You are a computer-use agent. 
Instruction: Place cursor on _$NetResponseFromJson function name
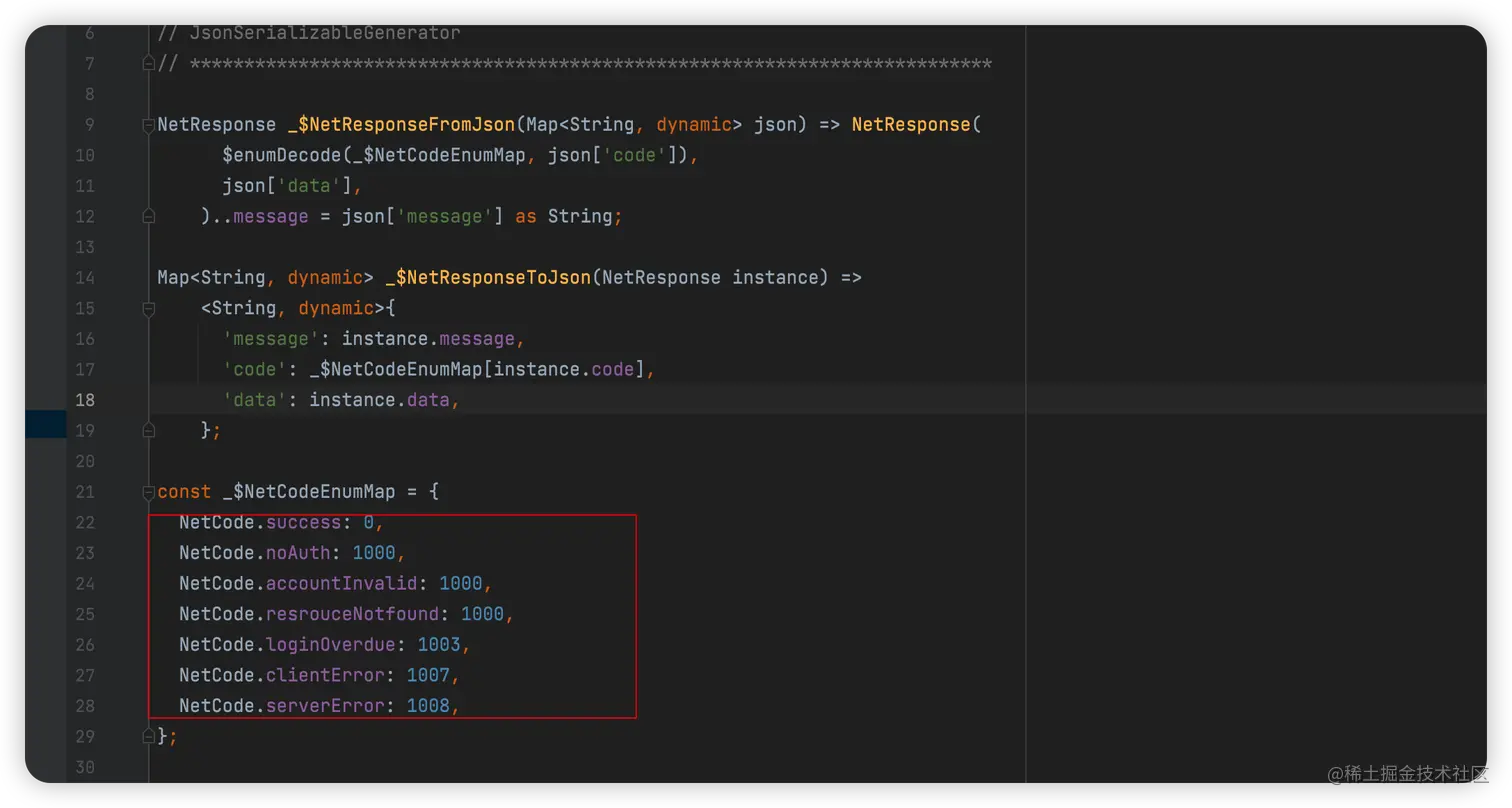tap(401, 125)
